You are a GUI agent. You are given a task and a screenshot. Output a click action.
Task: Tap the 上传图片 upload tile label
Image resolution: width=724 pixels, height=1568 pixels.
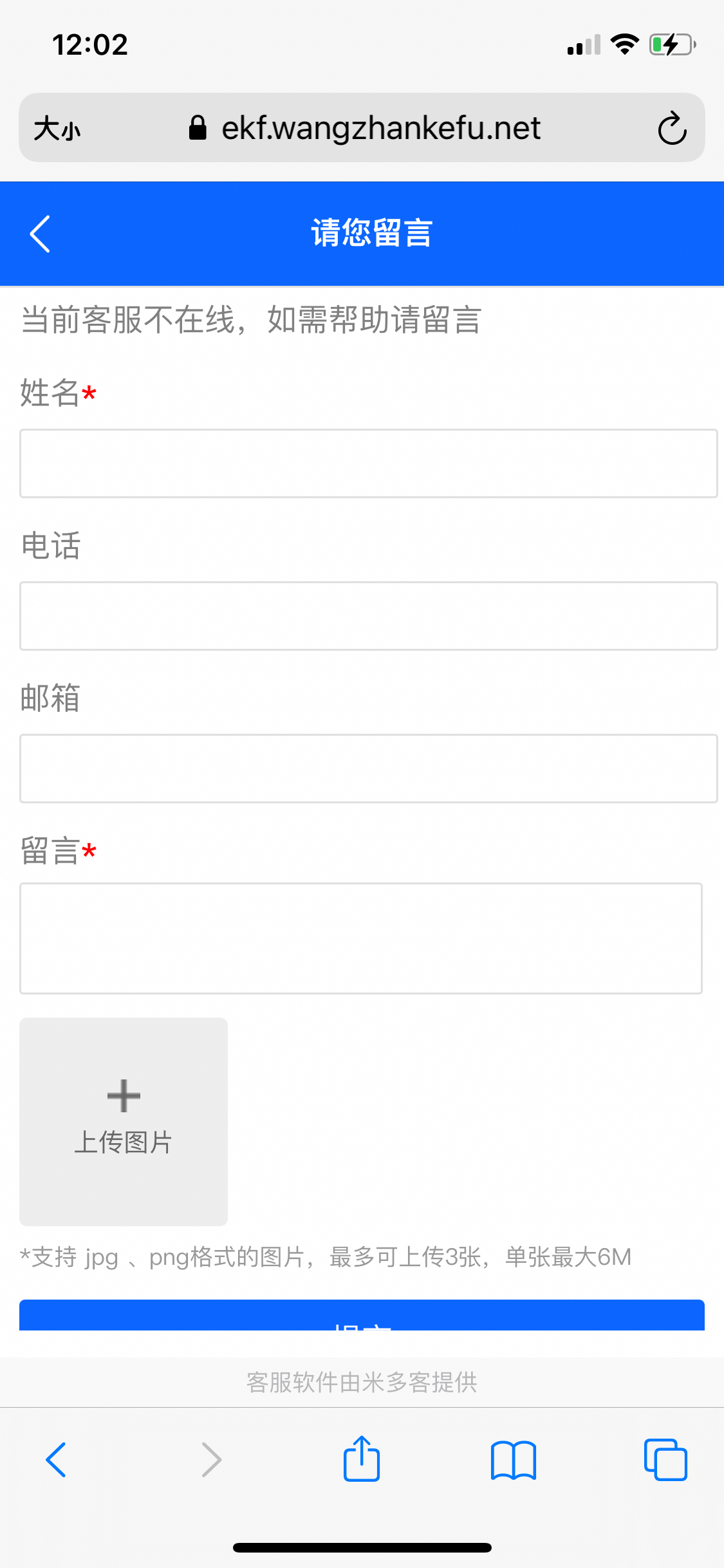click(x=124, y=1143)
